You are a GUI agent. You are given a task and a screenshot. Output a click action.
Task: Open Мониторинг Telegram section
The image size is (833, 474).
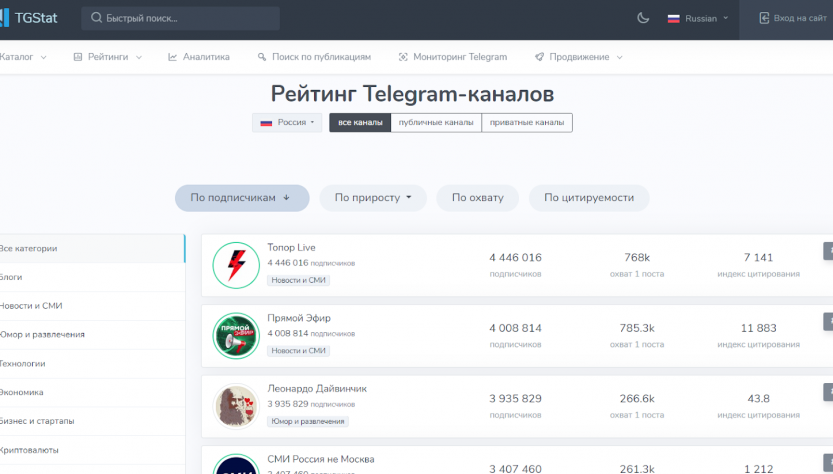point(452,57)
